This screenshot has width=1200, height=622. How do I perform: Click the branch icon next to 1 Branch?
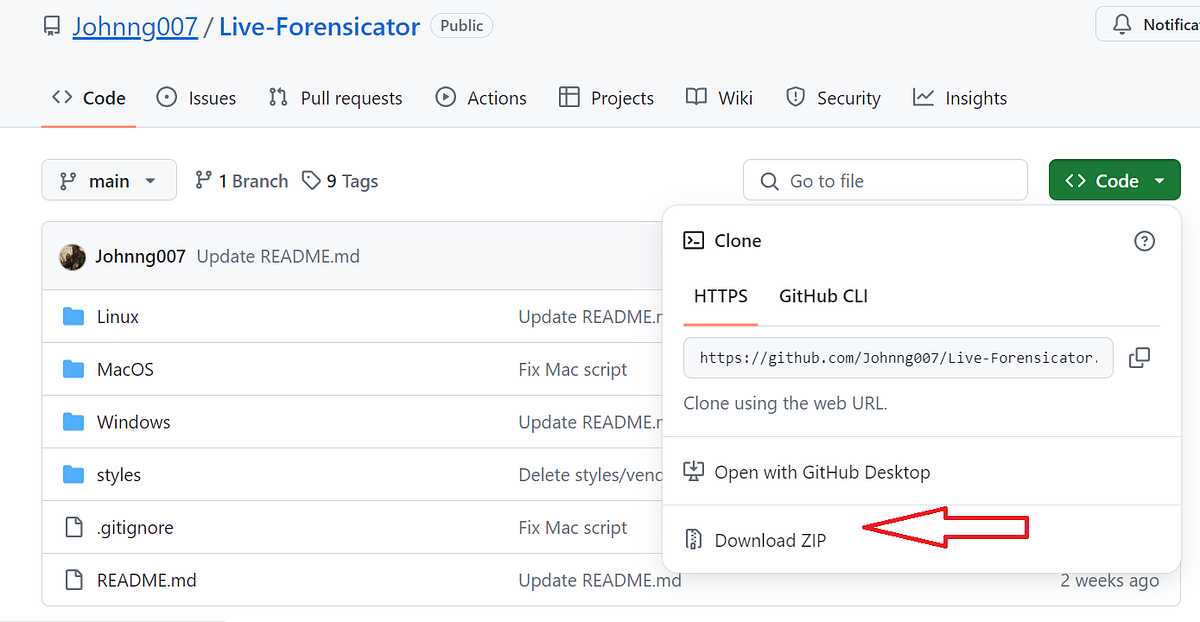click(203, 180)
